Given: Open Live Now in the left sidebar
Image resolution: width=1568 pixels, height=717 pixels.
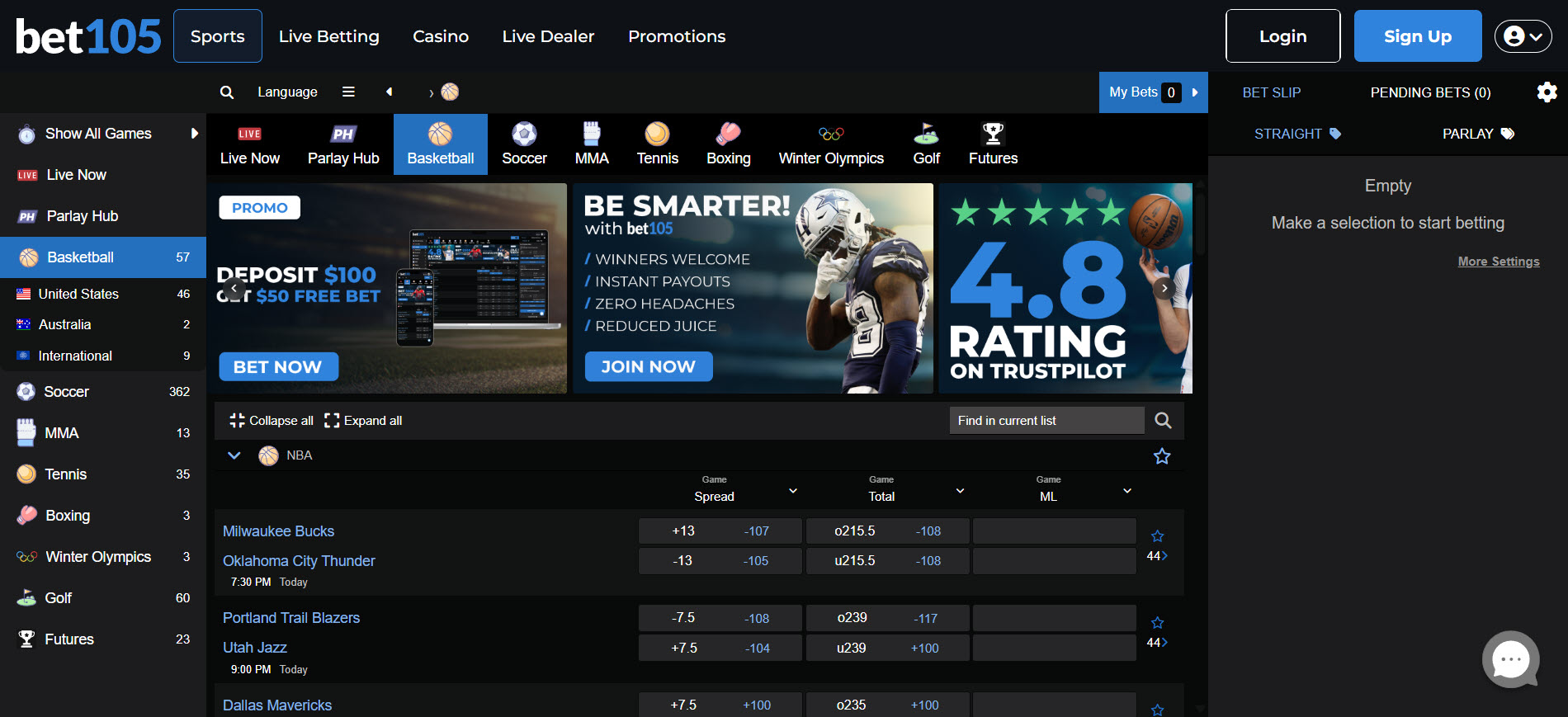Looking at the screenshot, I should (x=103, y=175).
